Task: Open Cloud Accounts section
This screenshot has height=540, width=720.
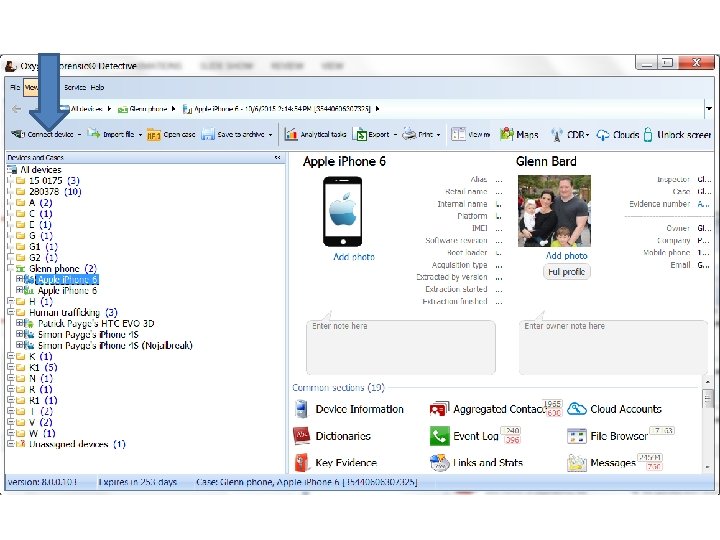Action: point(614,409)
